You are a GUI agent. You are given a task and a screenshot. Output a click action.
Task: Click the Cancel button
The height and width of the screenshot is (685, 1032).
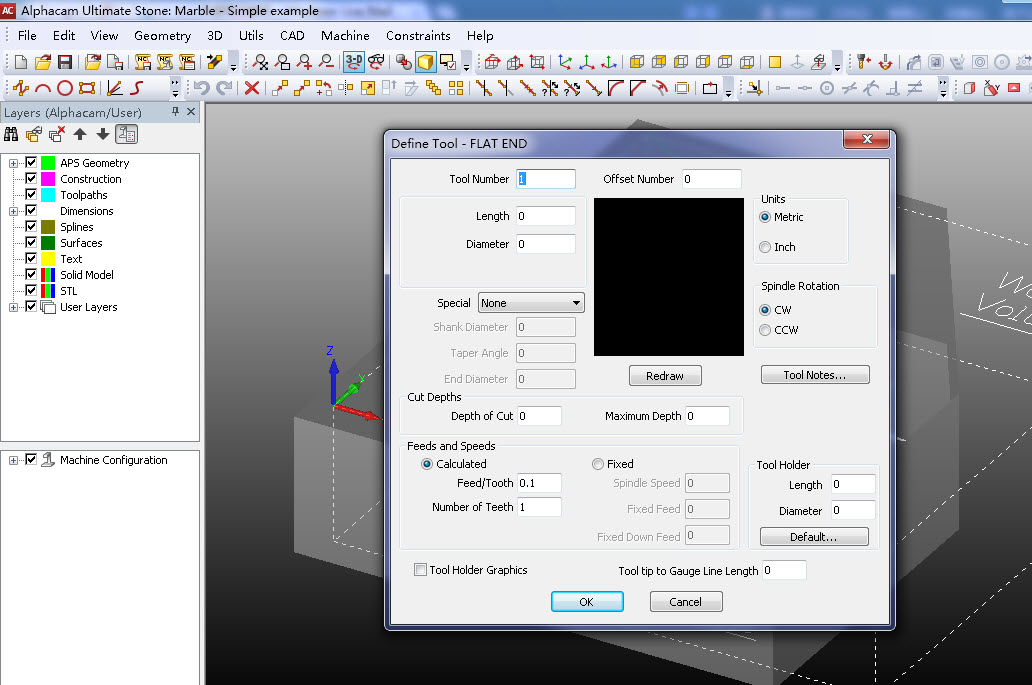[x=686, y=601]
